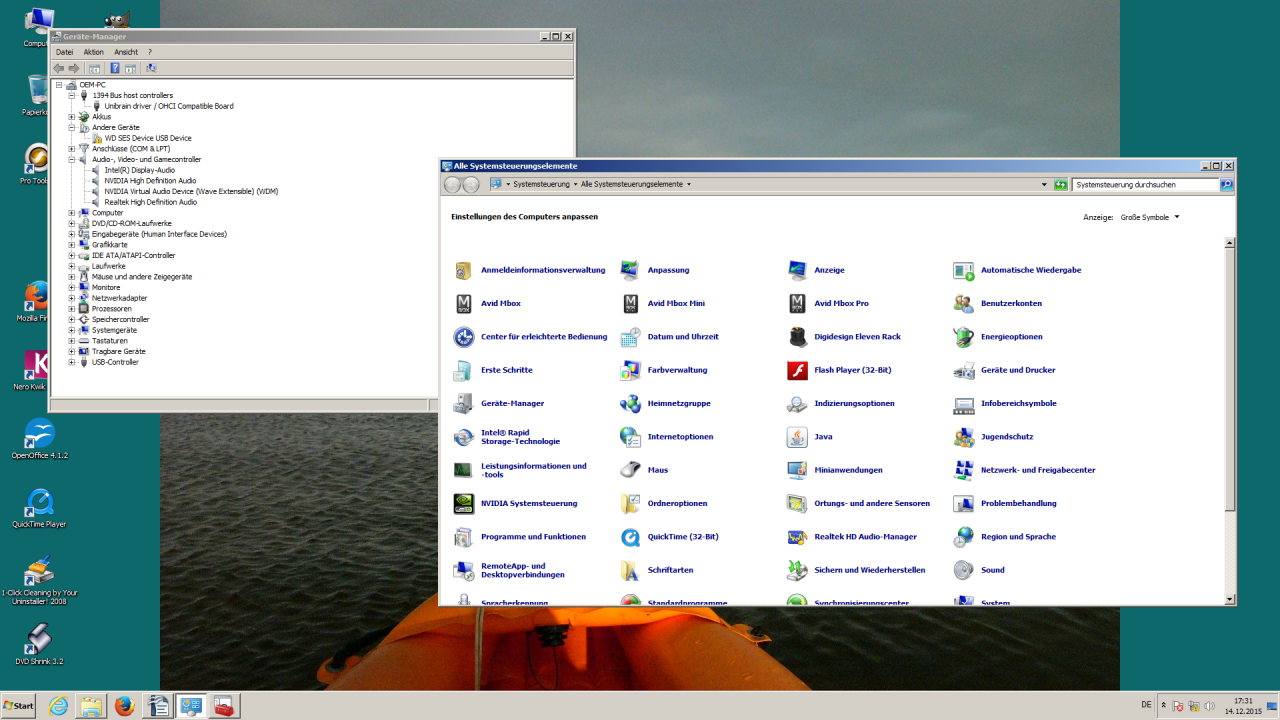Open the Realtek HD Audio-Manager icon
Image resolution: width=1280 pixels, height=720 pixels.
pyautogui.click(x=797, y=537)
